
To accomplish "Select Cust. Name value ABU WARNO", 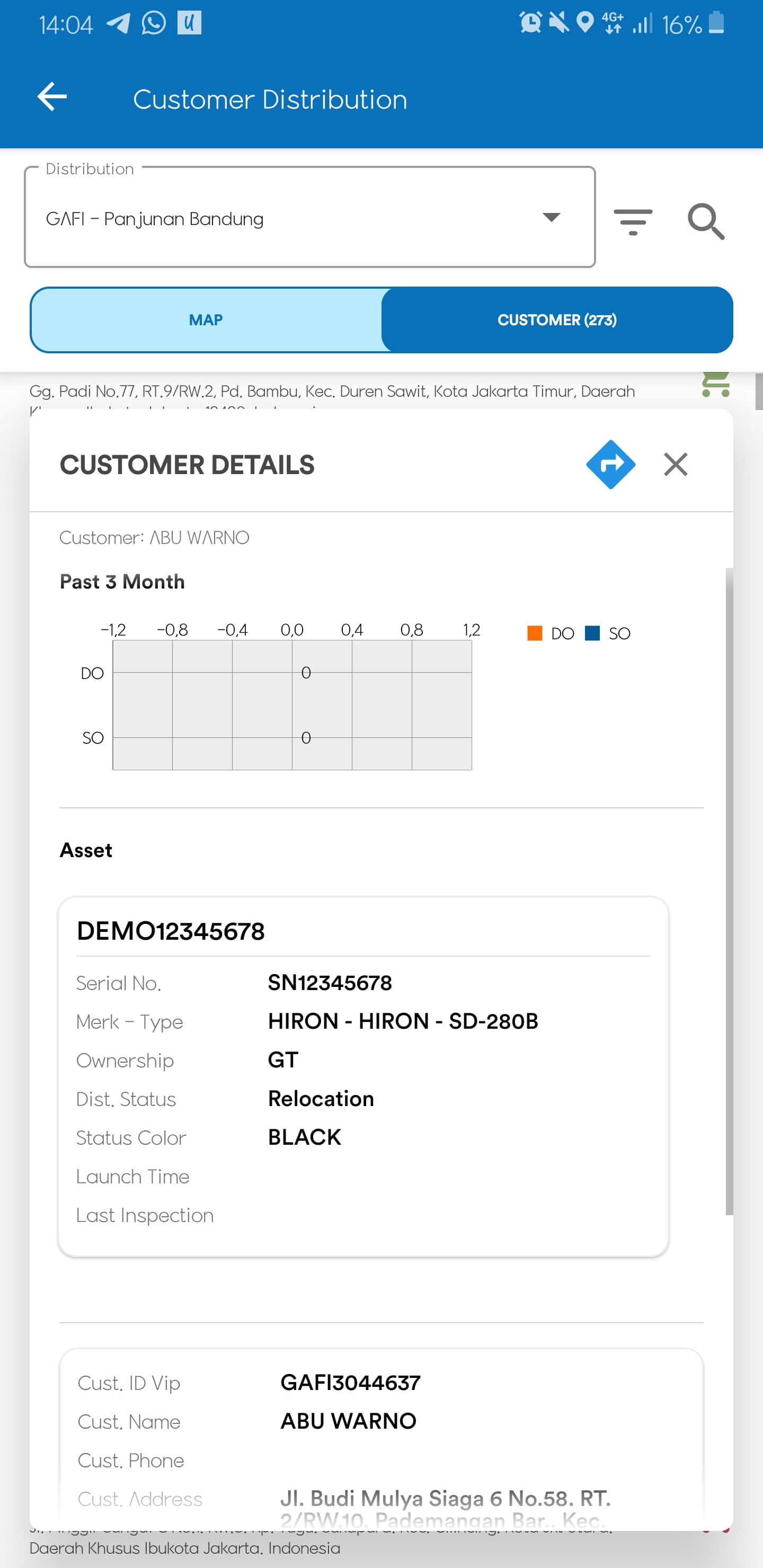I will pyautogui.click(x=348, y=1421).
